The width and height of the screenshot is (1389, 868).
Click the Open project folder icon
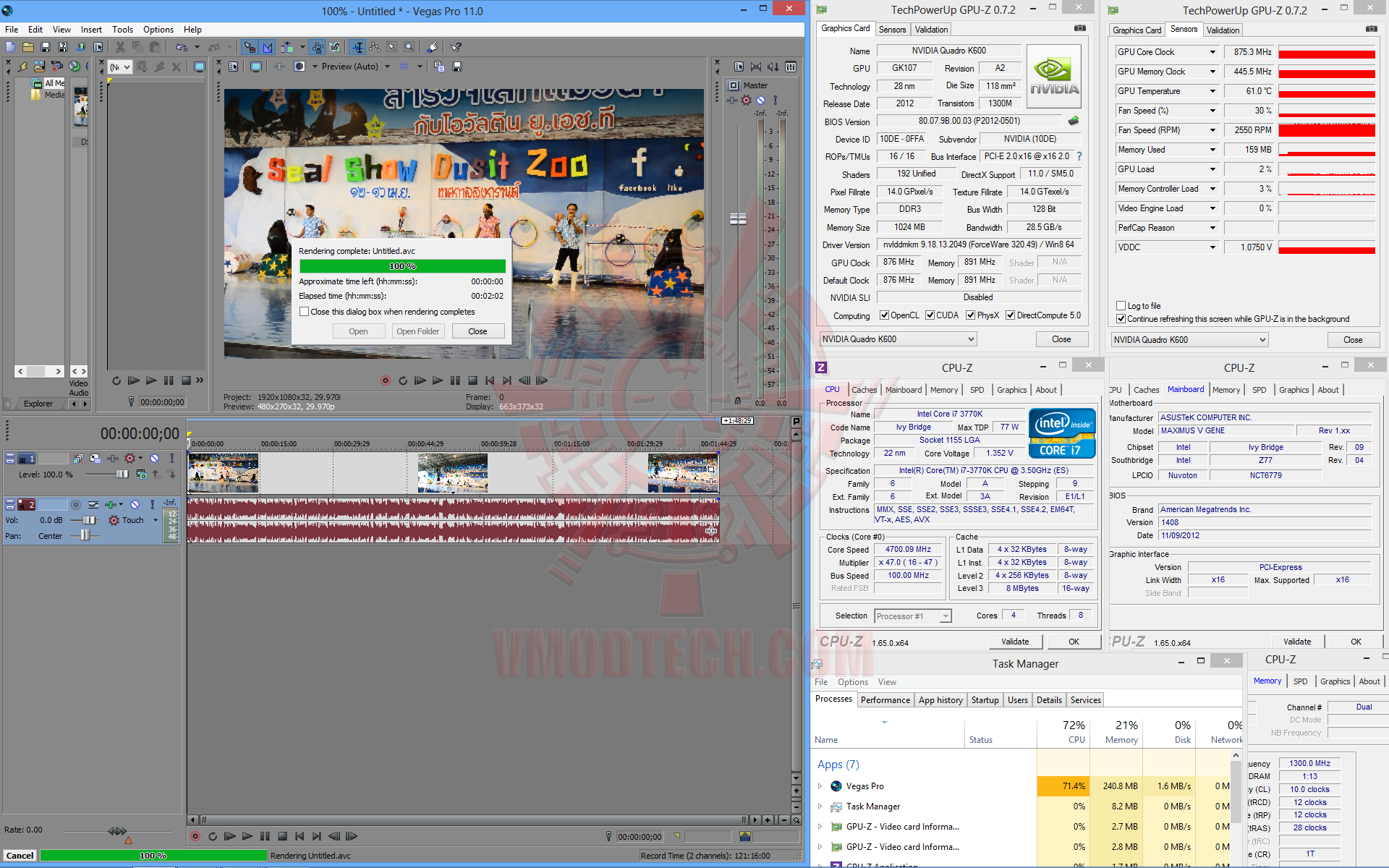[x=27, y=47]
